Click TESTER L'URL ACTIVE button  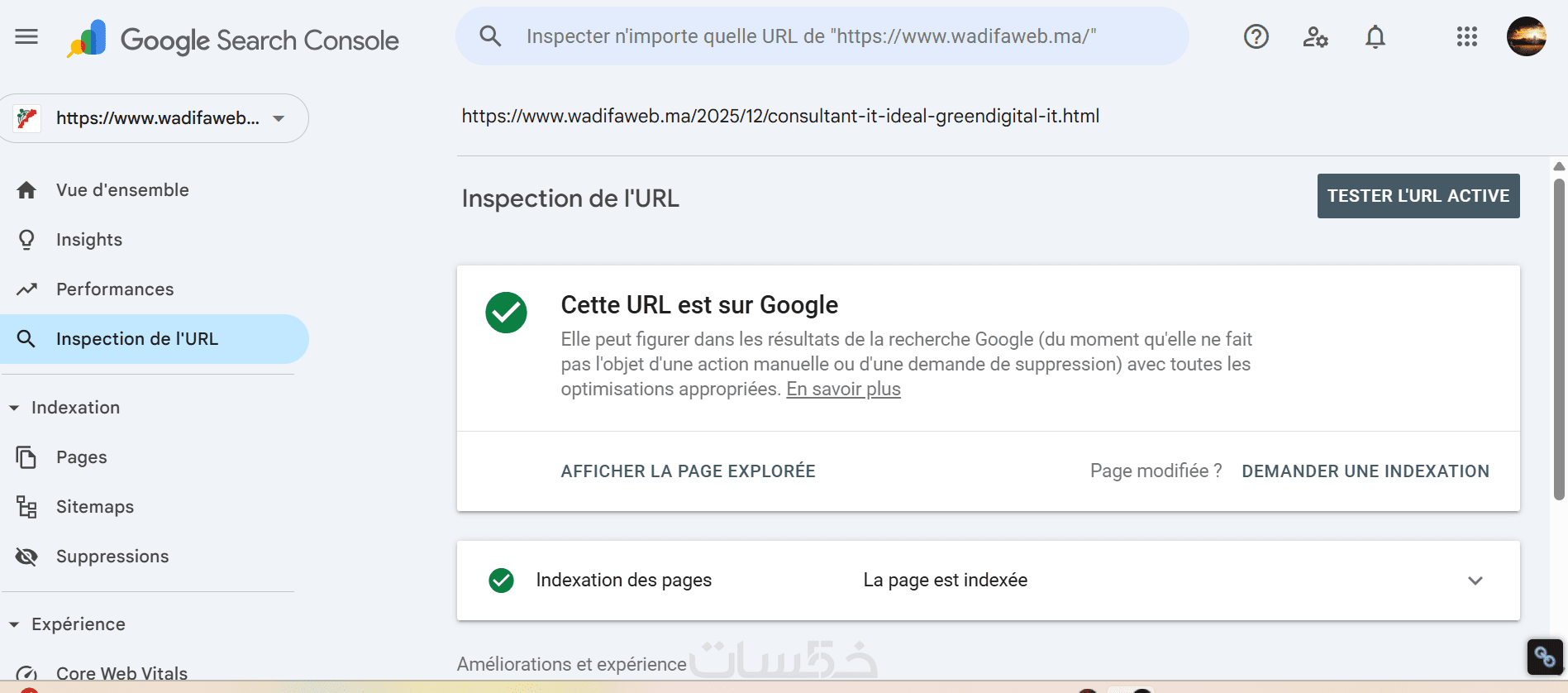1418,196
